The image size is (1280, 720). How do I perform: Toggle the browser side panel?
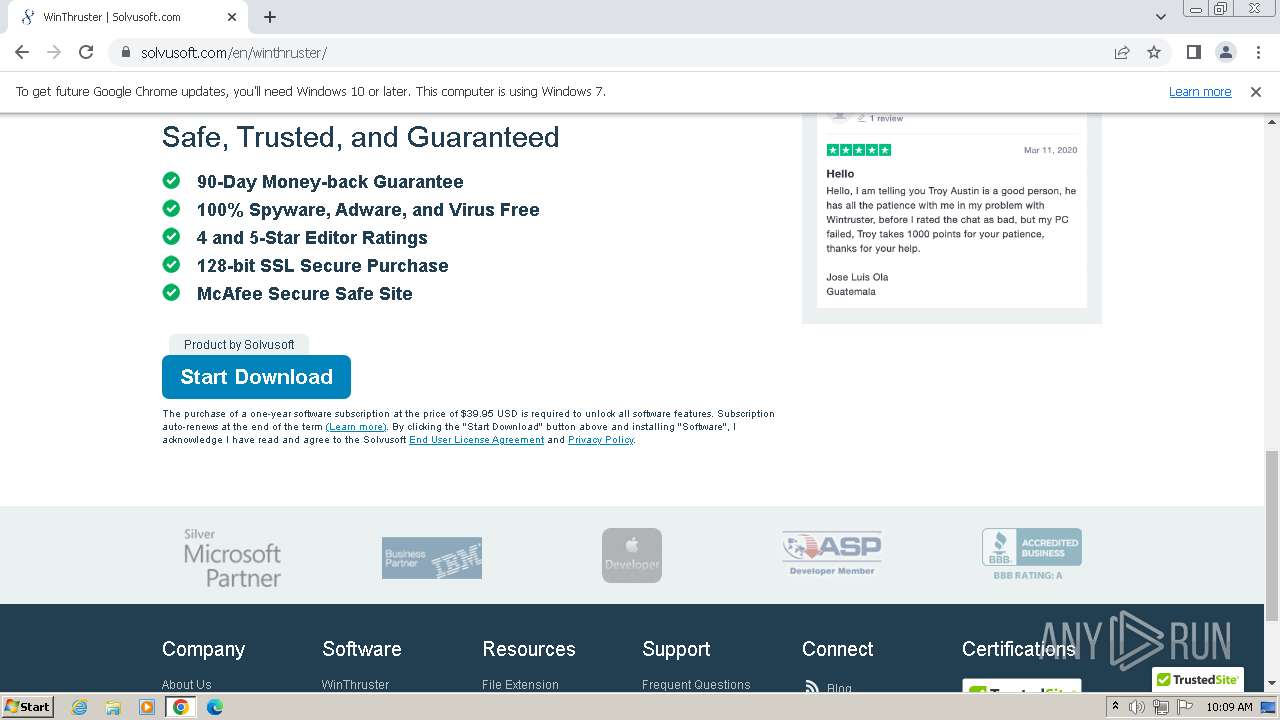pos(1193,52)
